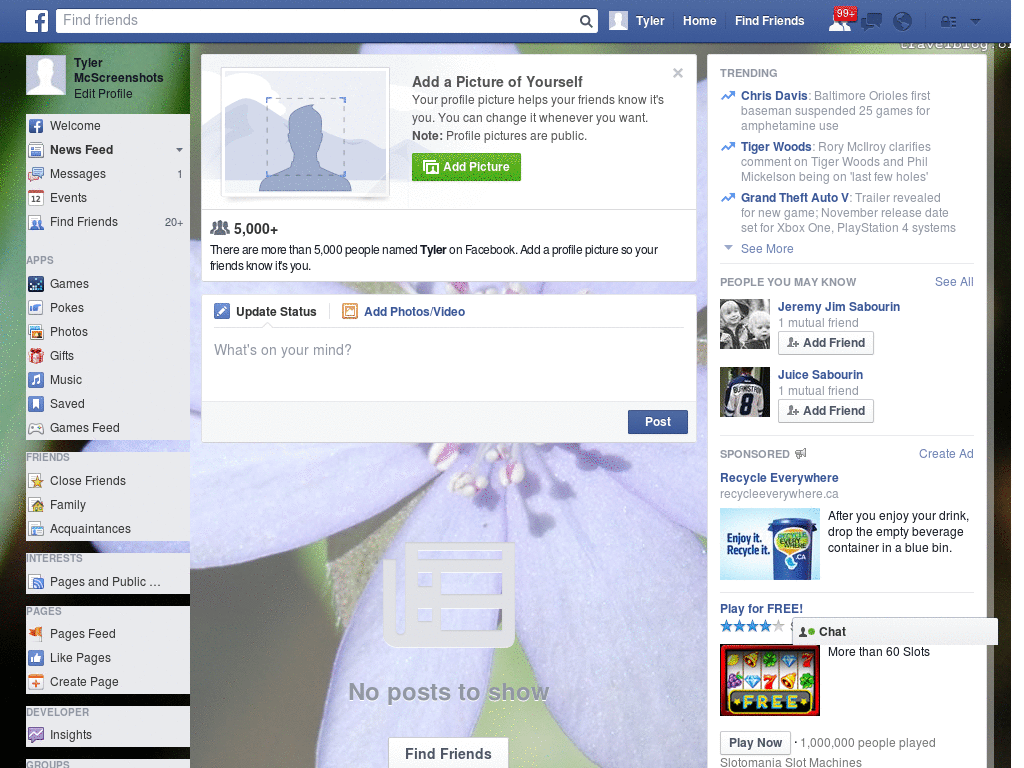Open Tyler profile from top bar
The width and height of the screenshot is (1024, 768).
(x=650, y=21)
